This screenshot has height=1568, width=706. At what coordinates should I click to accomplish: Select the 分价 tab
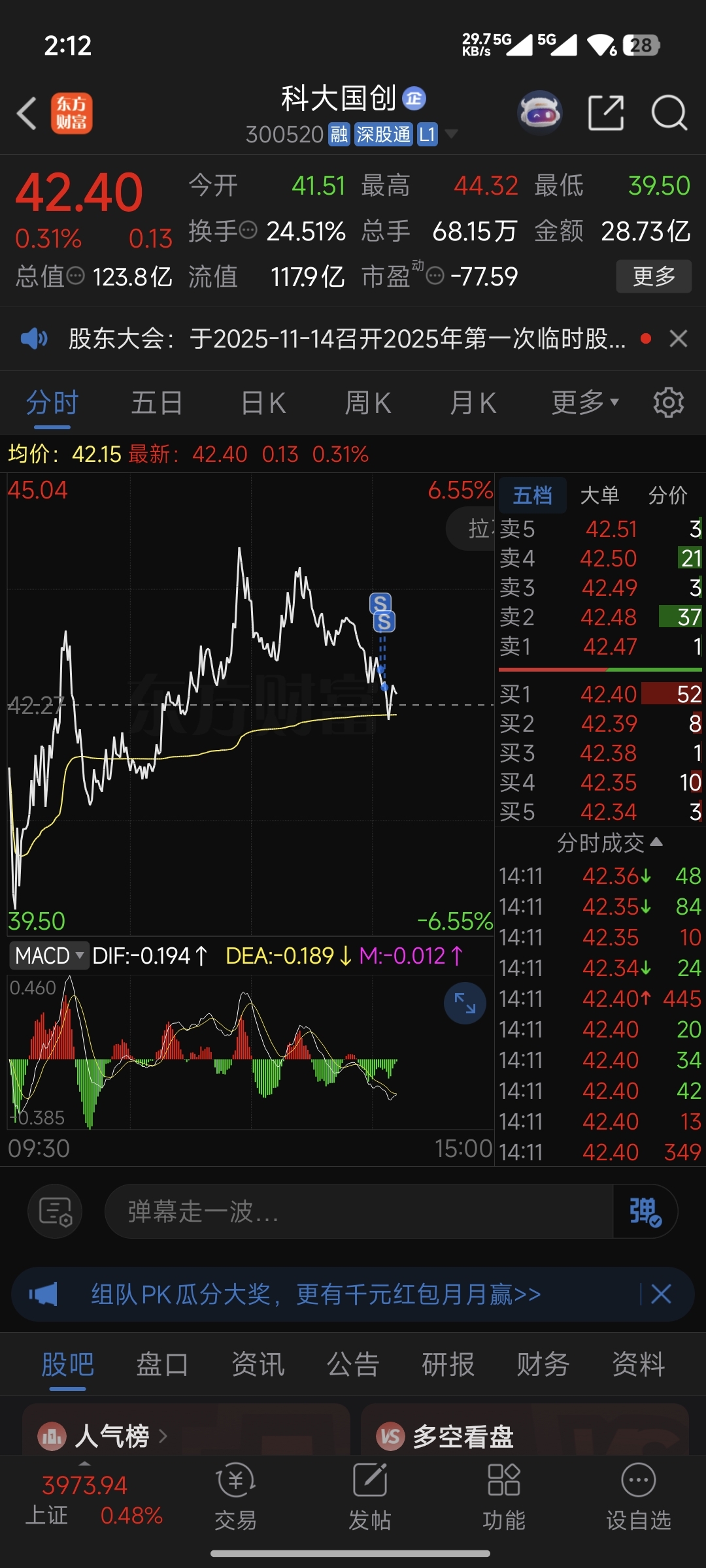(667, 495)
